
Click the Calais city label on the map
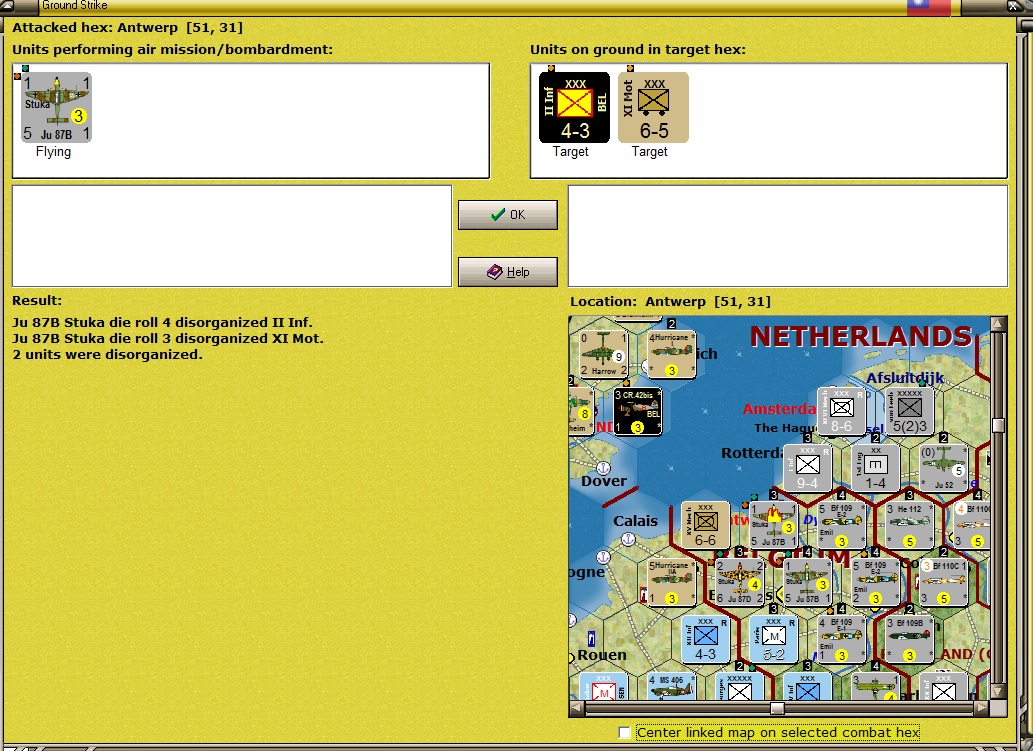(635, 521)
